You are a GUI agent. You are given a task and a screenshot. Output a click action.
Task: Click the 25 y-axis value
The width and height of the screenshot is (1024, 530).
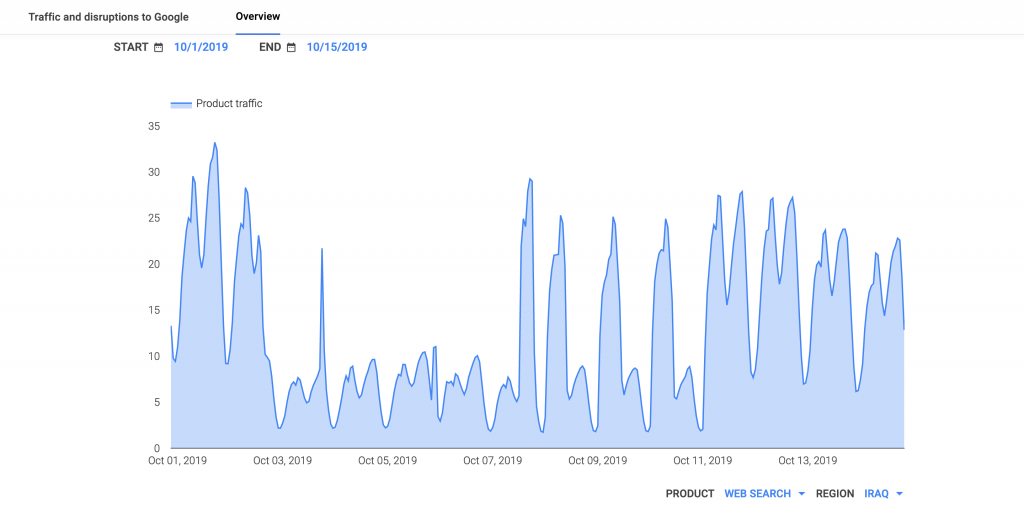(154, 218)
